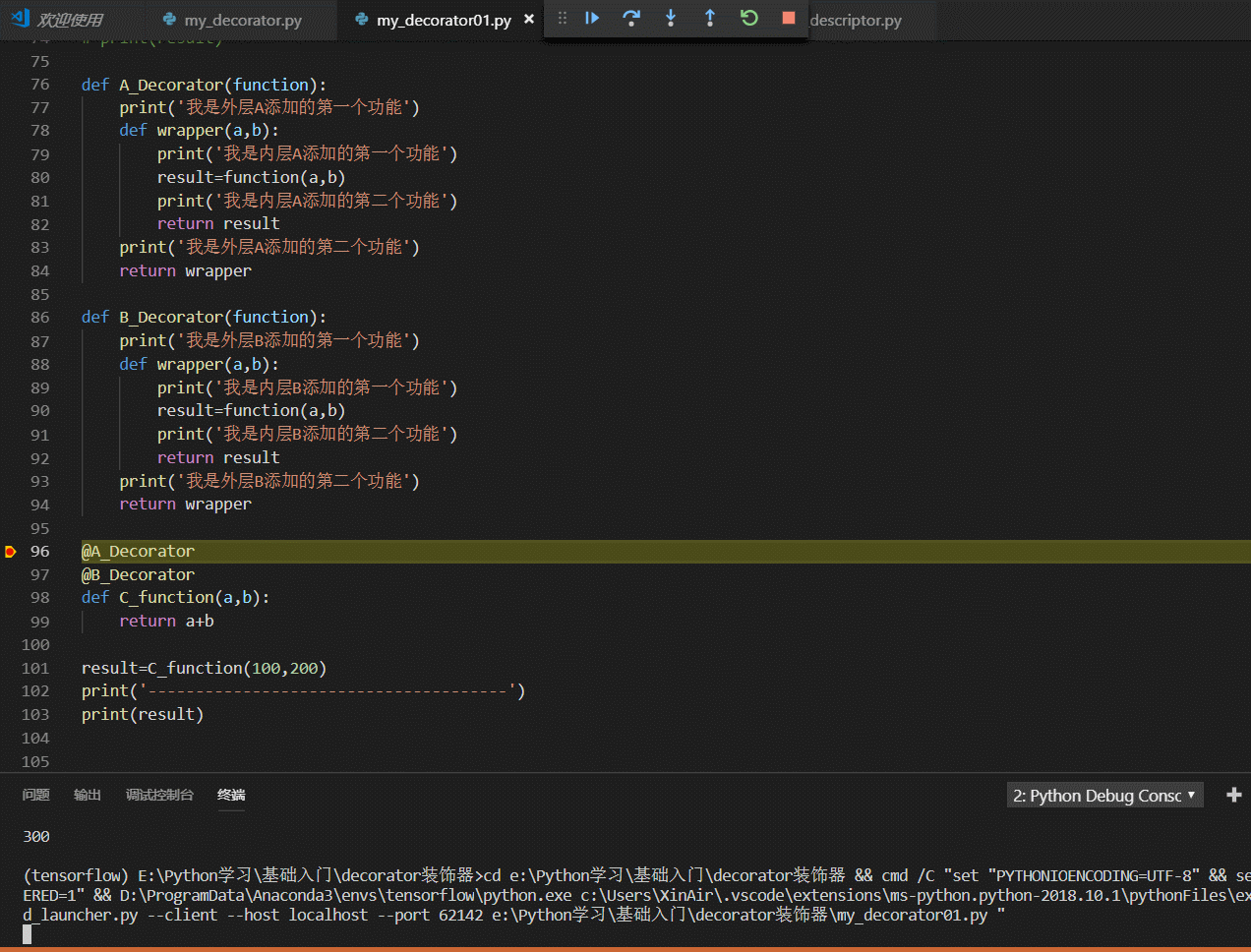Select the 终端 terminal panel tab
This screenshot has height=952, width=1251.
pyautogui.click(x=231, y=795)
